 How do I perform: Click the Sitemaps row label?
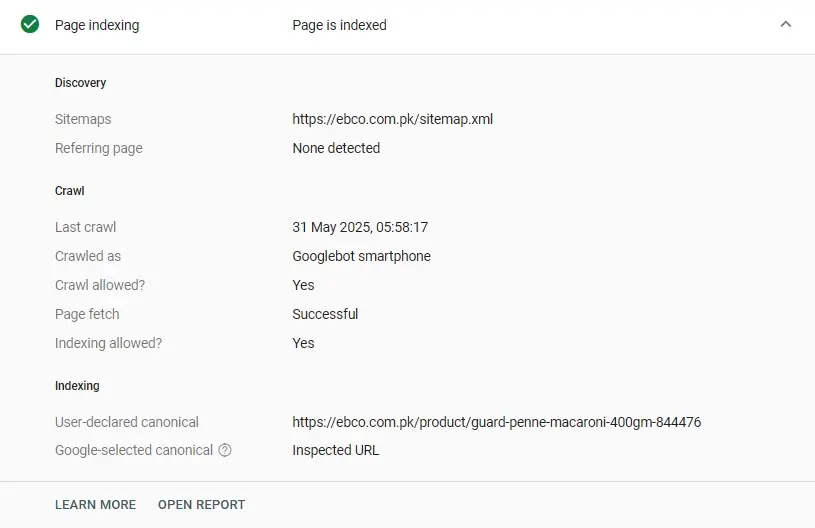pos(83,119)
